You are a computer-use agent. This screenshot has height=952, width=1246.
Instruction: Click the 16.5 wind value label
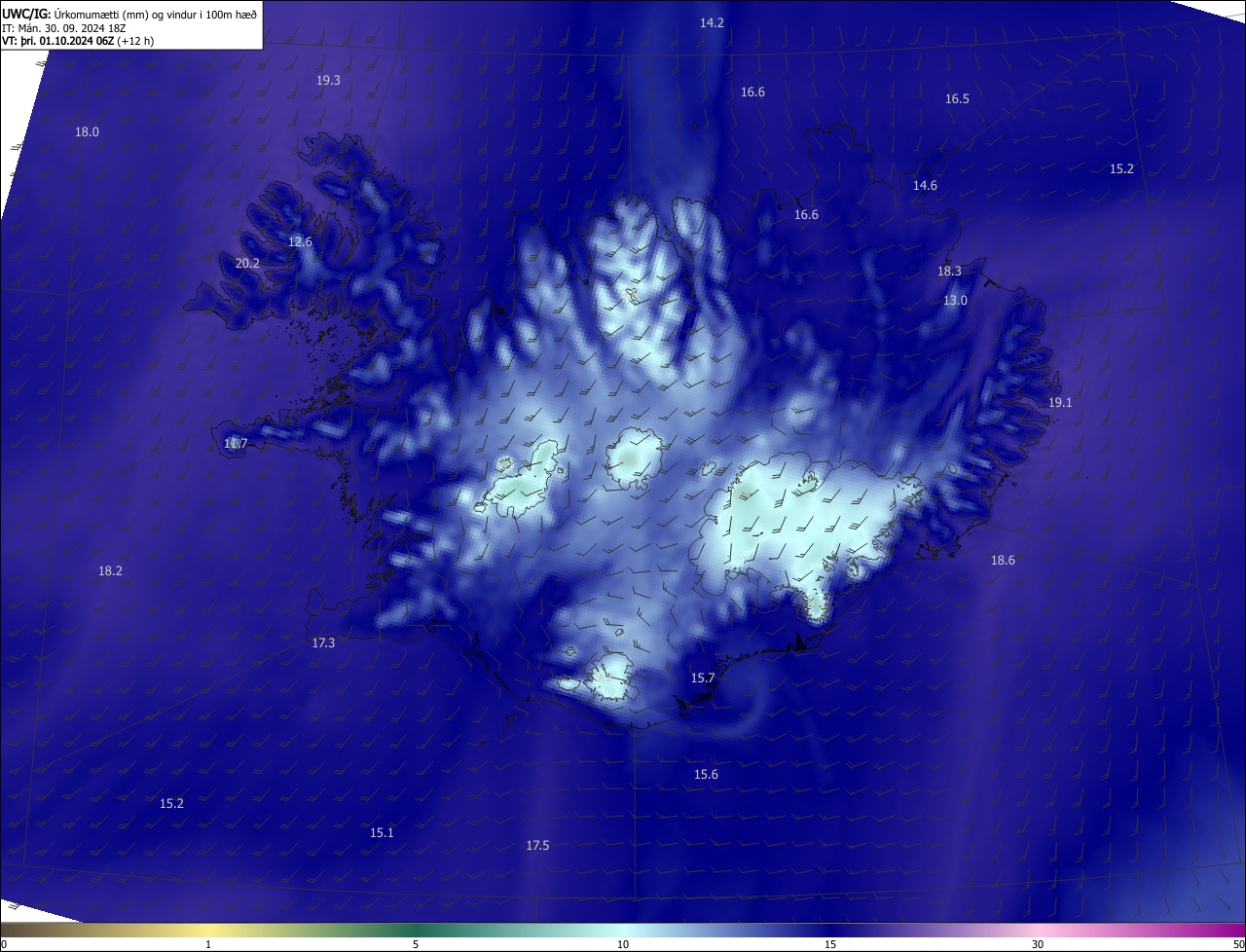pyautogui.click(x=957, y=99)
